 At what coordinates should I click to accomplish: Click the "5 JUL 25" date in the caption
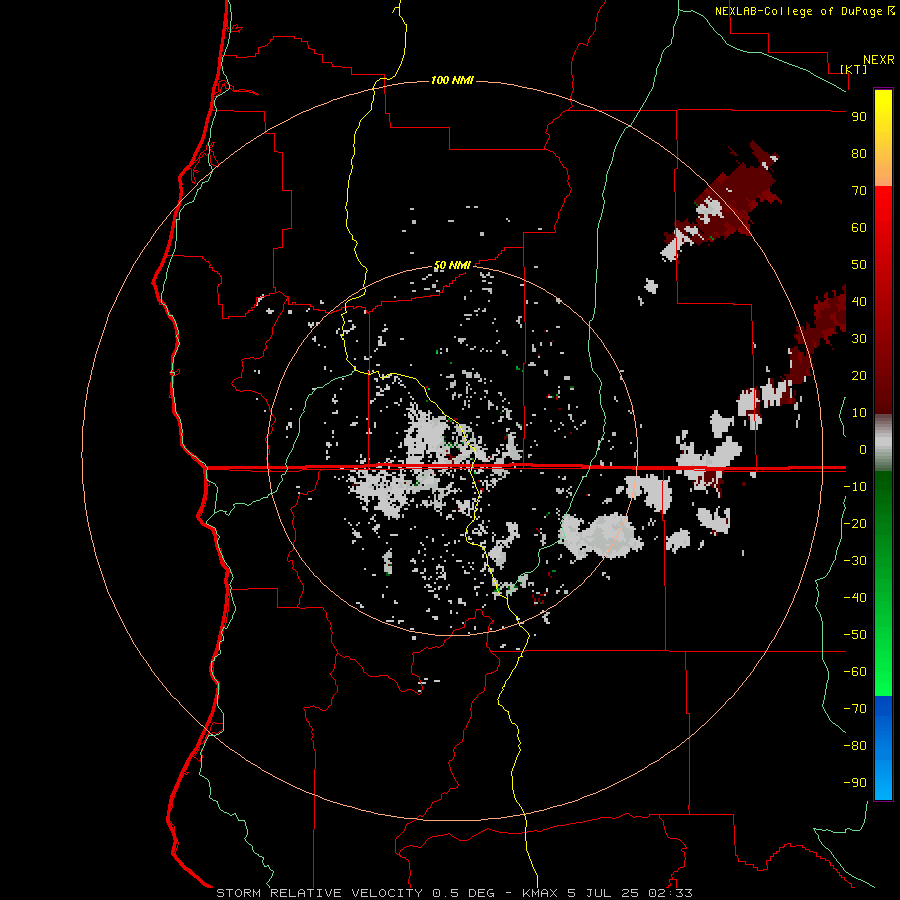click(x=603, y=893)
